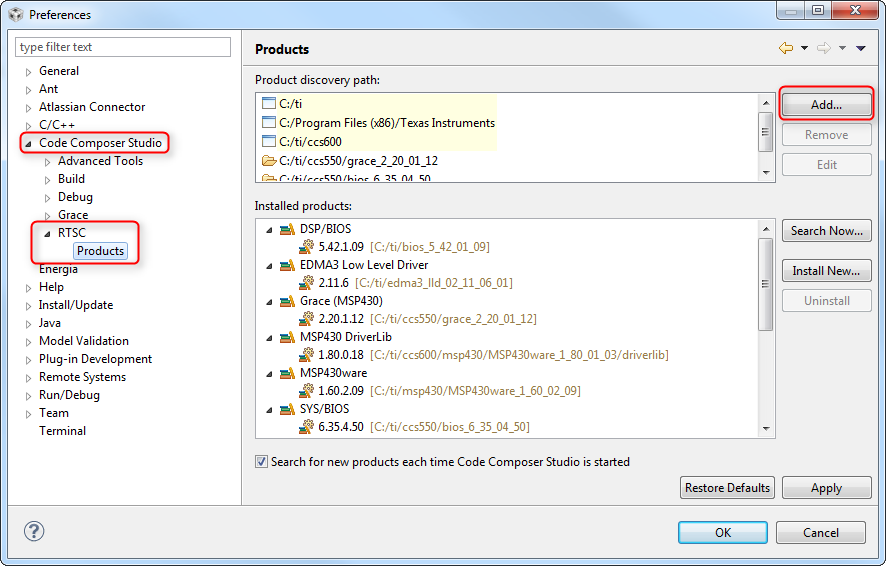Select the Build preferences item
This screenshot has height=566, width=886.
(x=72, y=179)
